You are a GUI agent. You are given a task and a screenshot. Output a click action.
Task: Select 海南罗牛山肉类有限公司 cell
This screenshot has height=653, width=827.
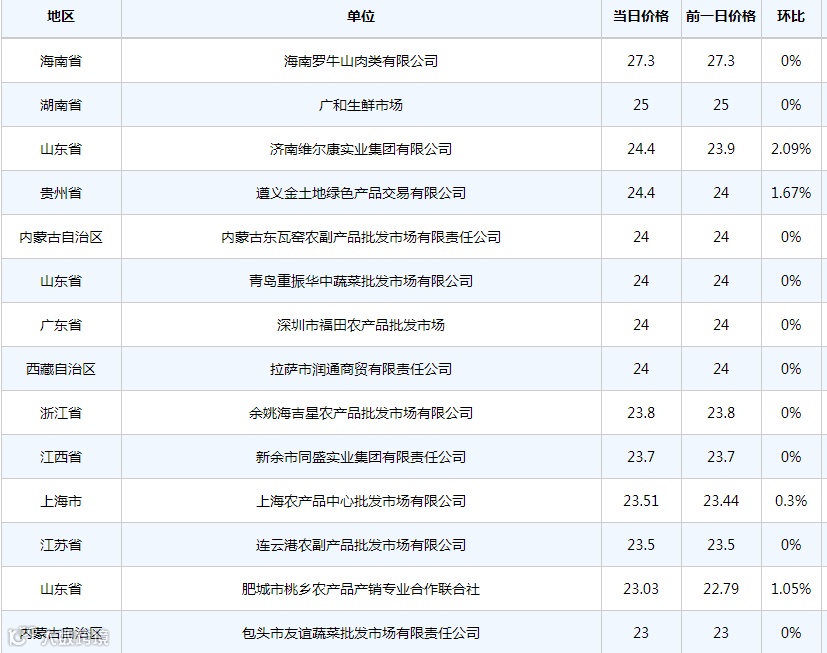click(x=361, y=61)
